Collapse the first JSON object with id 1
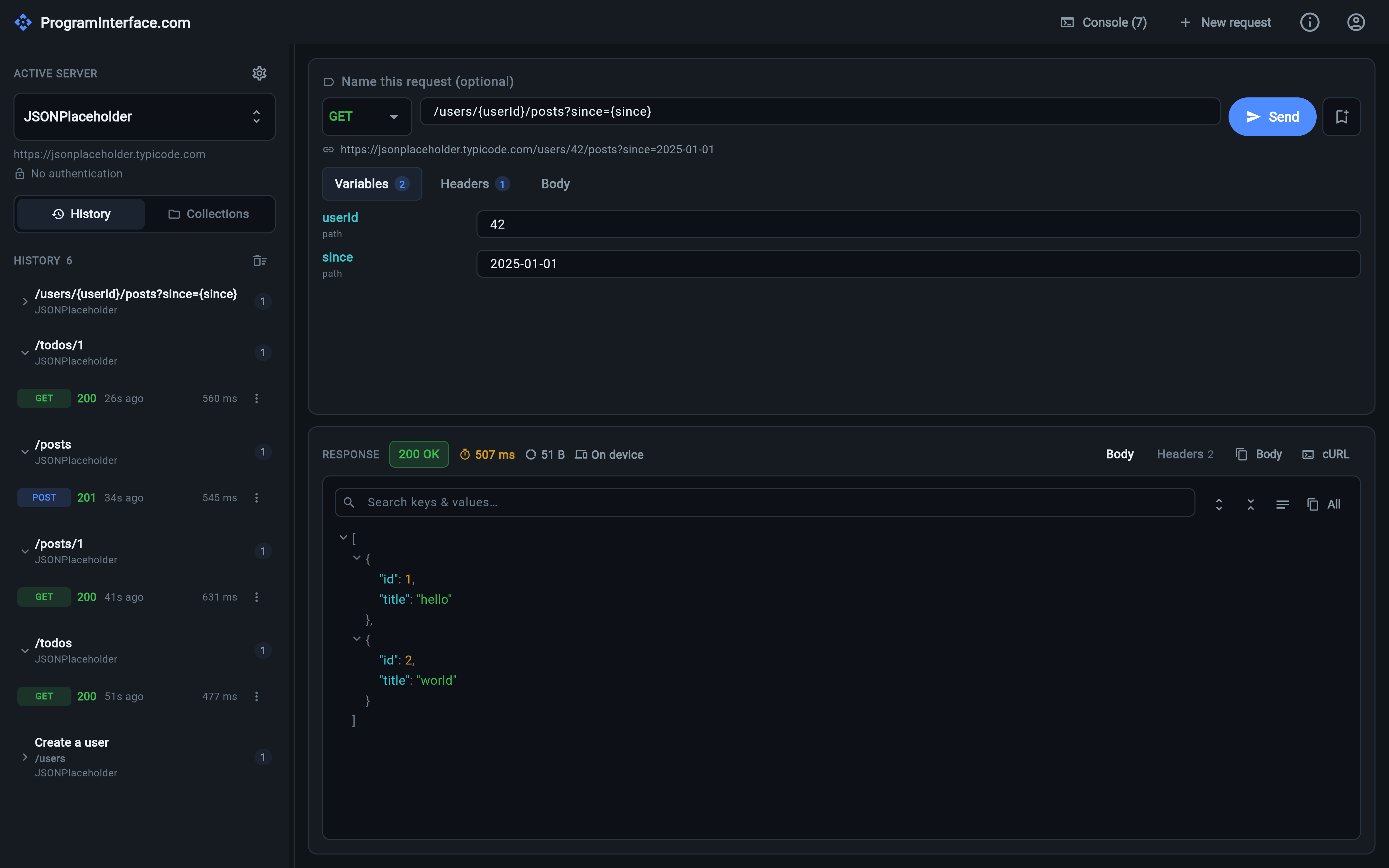 point(357,558)
